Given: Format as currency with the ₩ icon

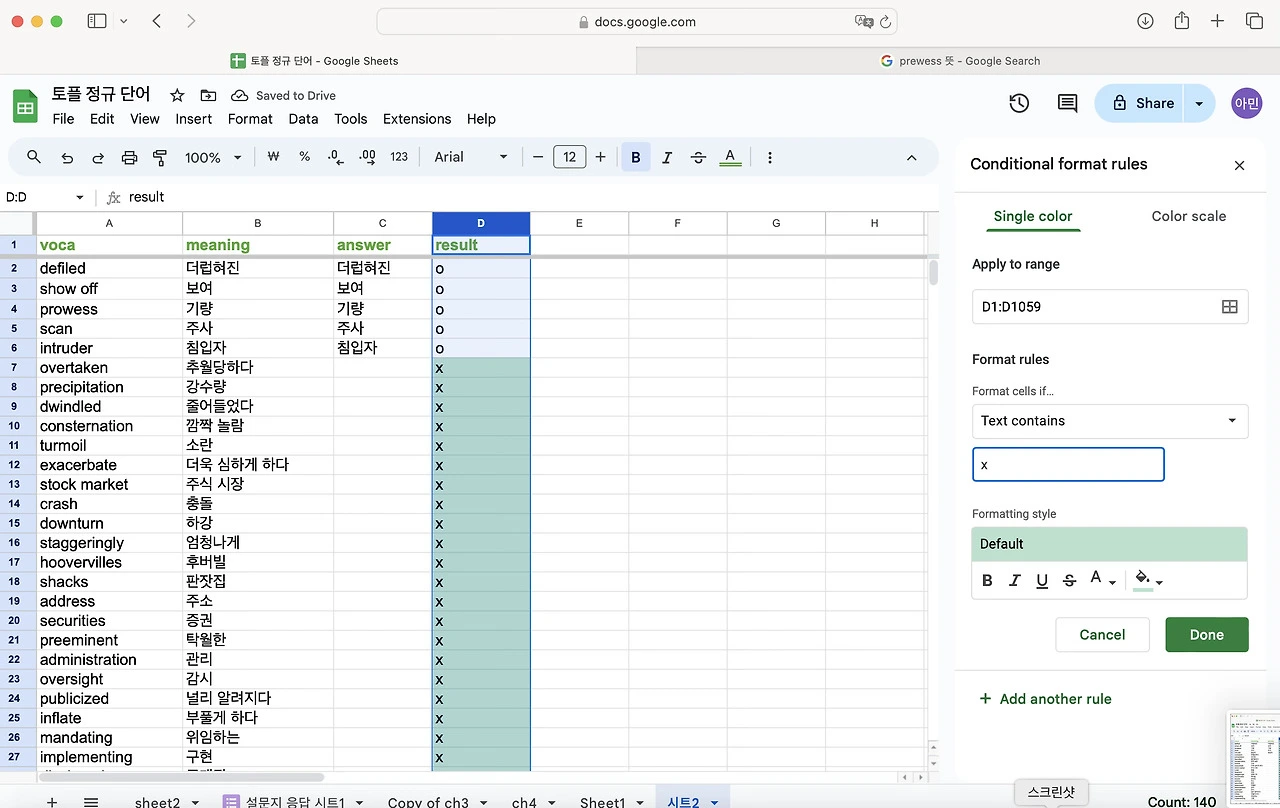Looking at the screenshot, I should click(273, 157).
